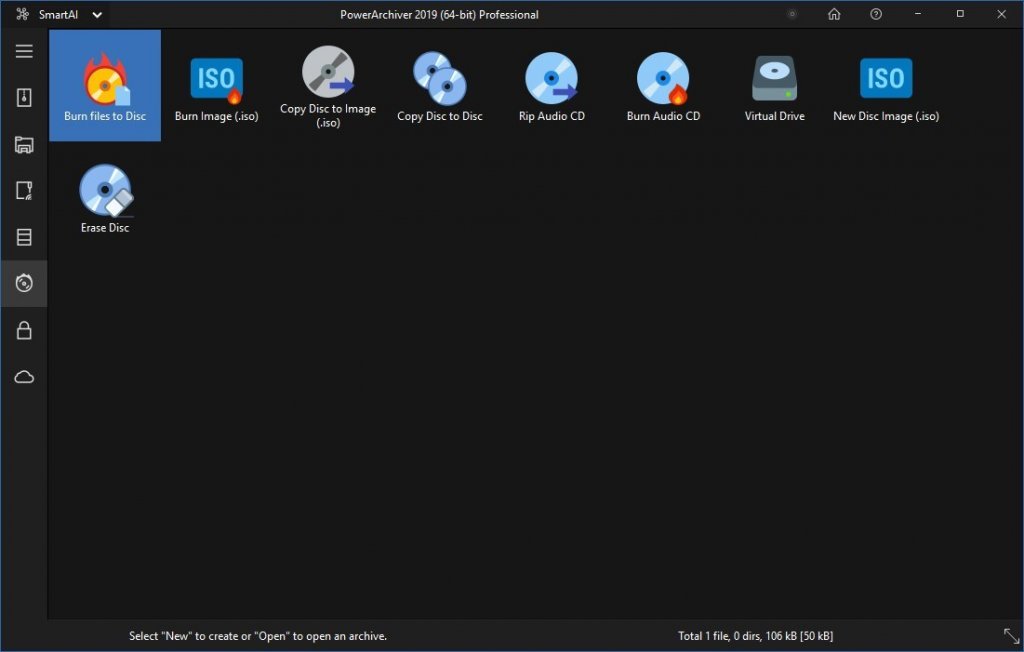Minimize the PowerArchiver window
1024x652 pixels.
tap(918, 14)
